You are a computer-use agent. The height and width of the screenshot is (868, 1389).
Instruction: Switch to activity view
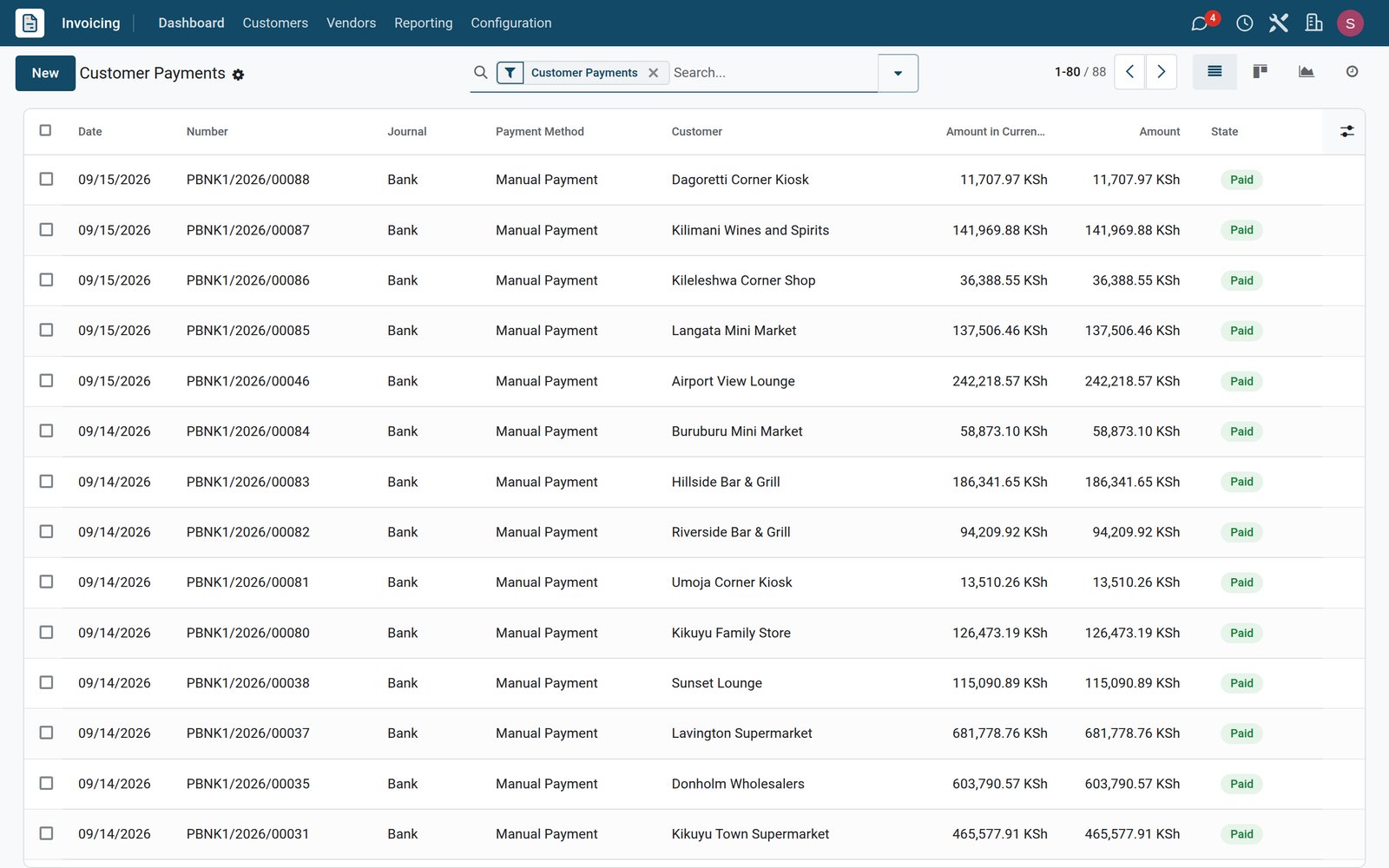point(1352,72)
